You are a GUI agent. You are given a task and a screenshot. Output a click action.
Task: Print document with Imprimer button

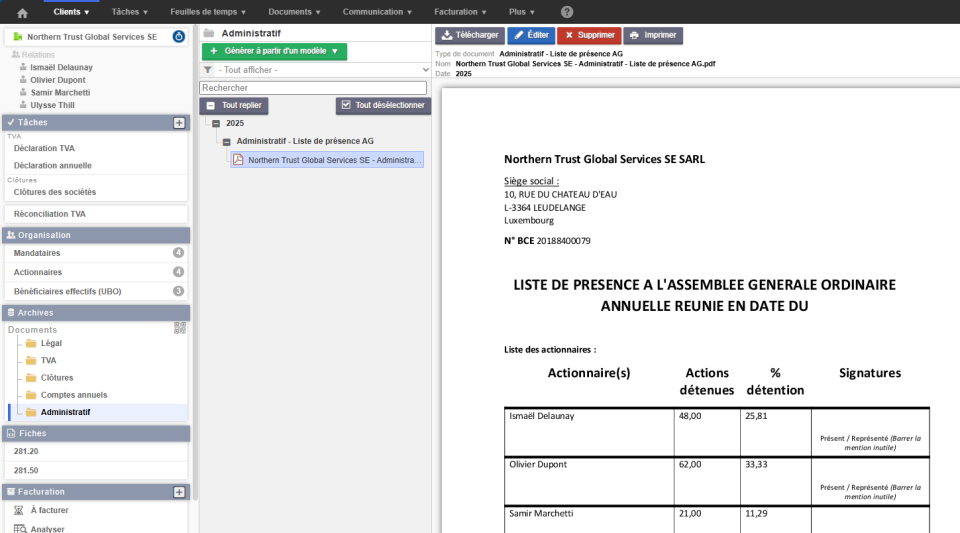653,35
